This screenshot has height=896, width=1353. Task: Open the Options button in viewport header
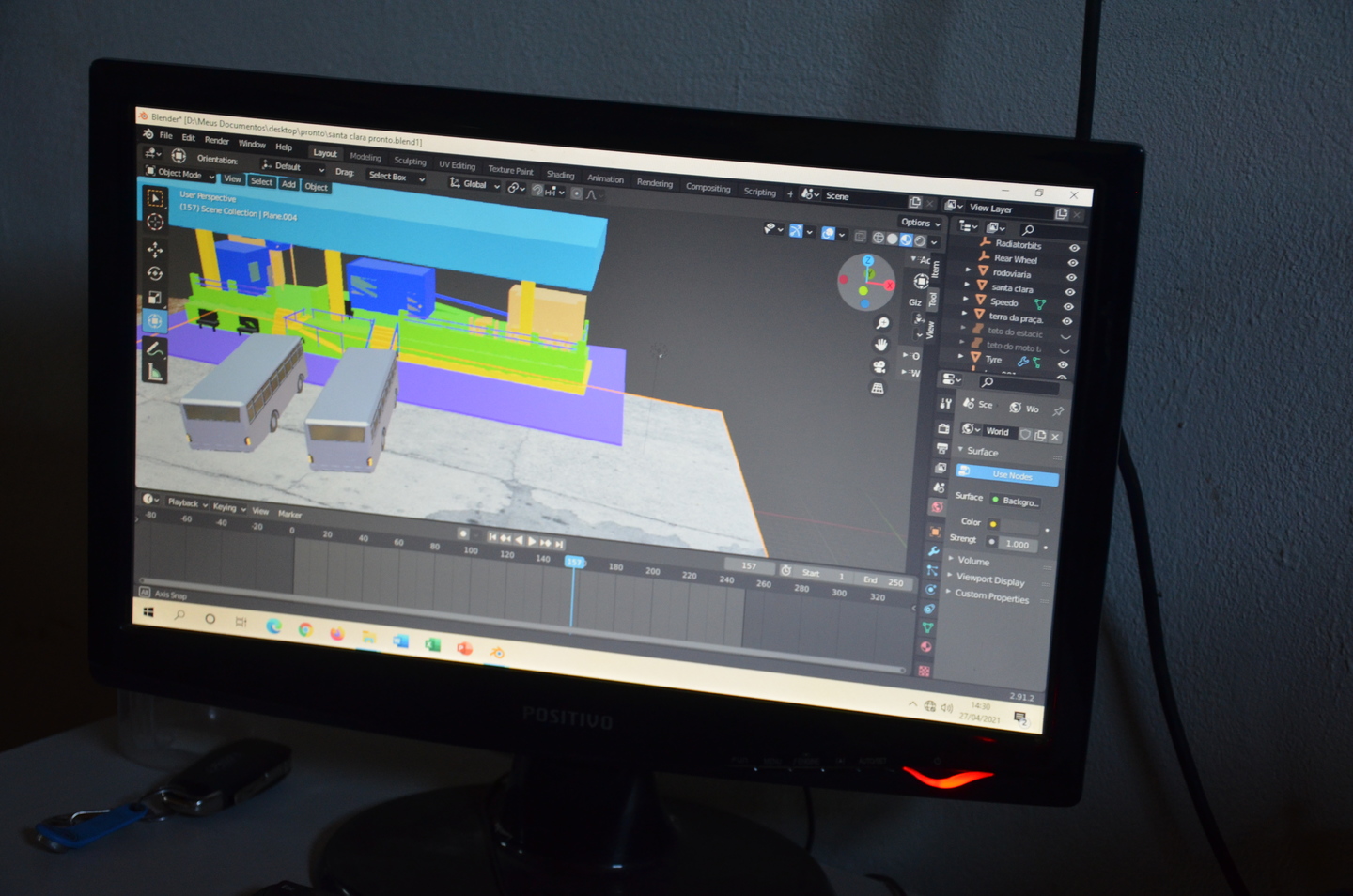[920, 224]
